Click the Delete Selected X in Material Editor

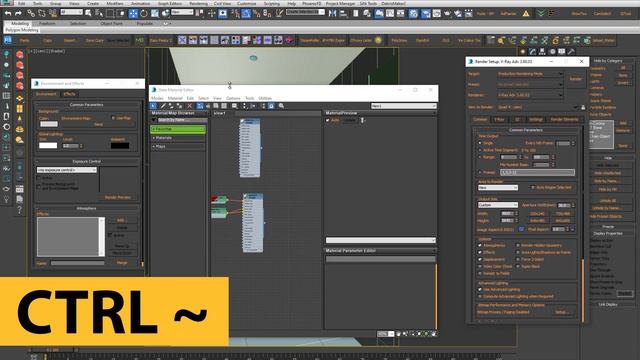tap(189, 106)
